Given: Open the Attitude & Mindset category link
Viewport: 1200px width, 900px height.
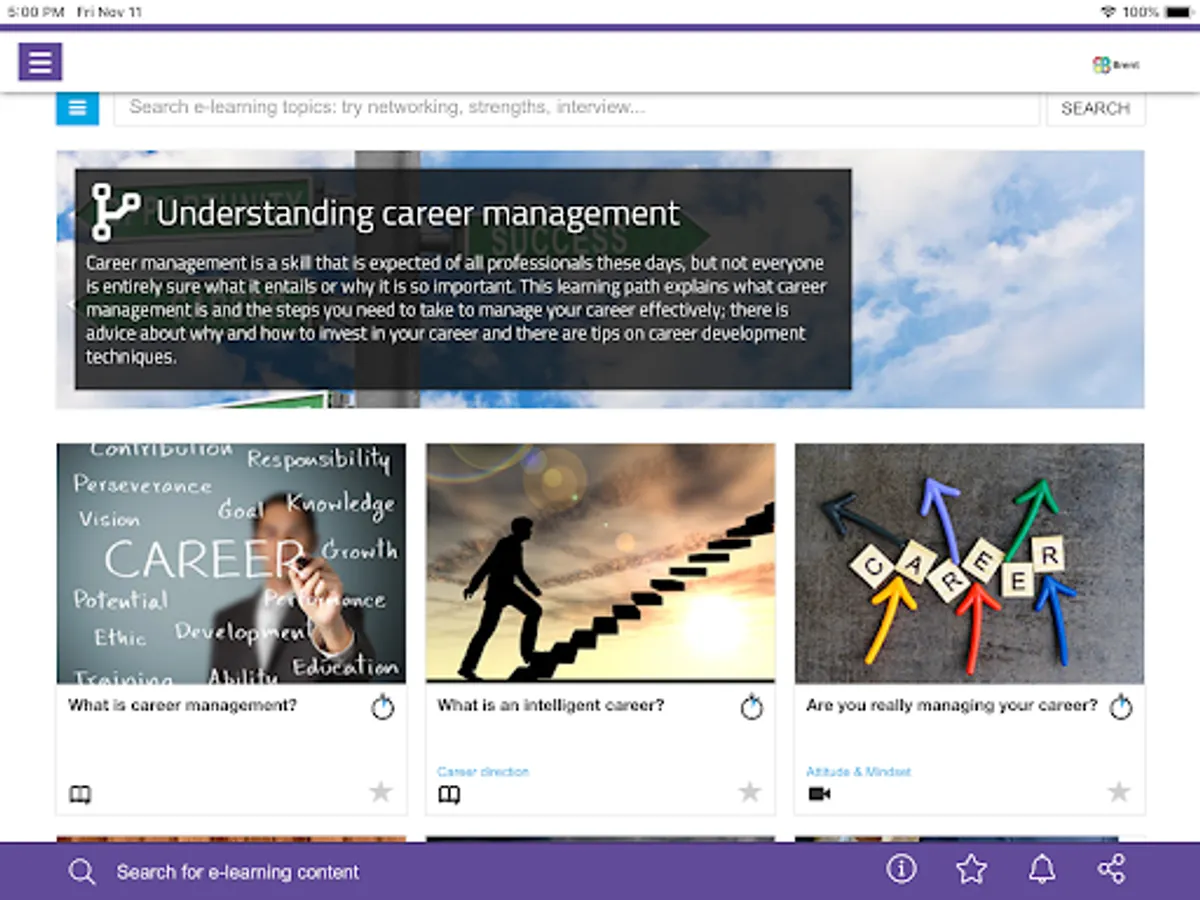Looking at the screenshot, I should click(x=858, y=772).
